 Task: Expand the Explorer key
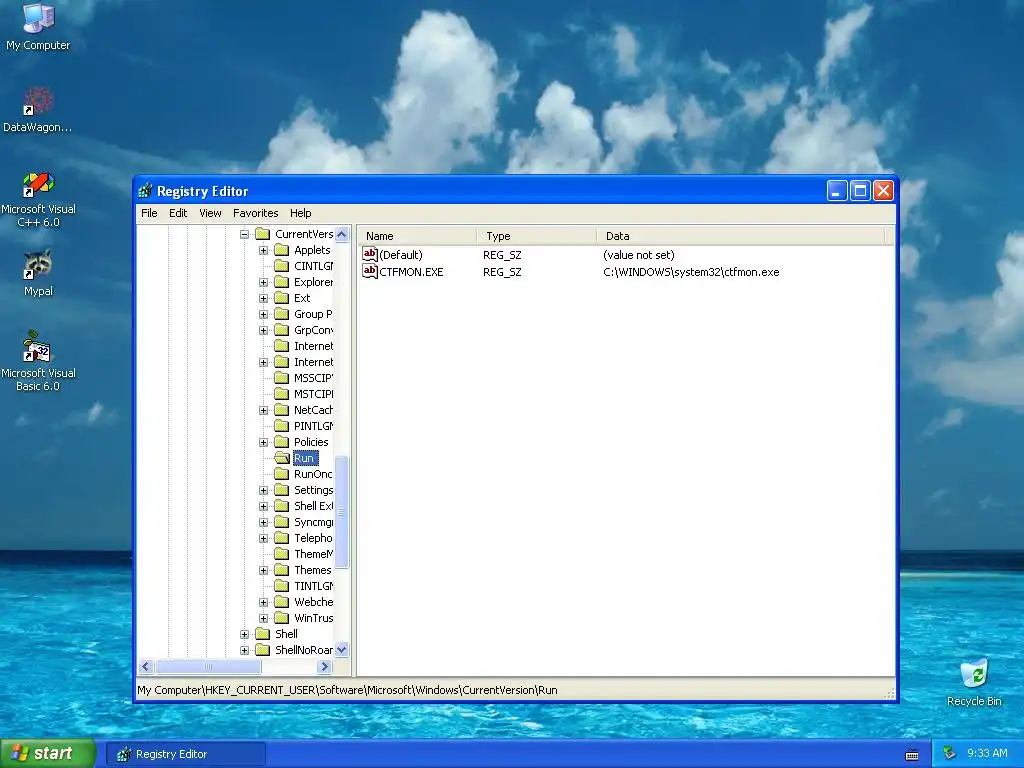(x=263, y=282)
